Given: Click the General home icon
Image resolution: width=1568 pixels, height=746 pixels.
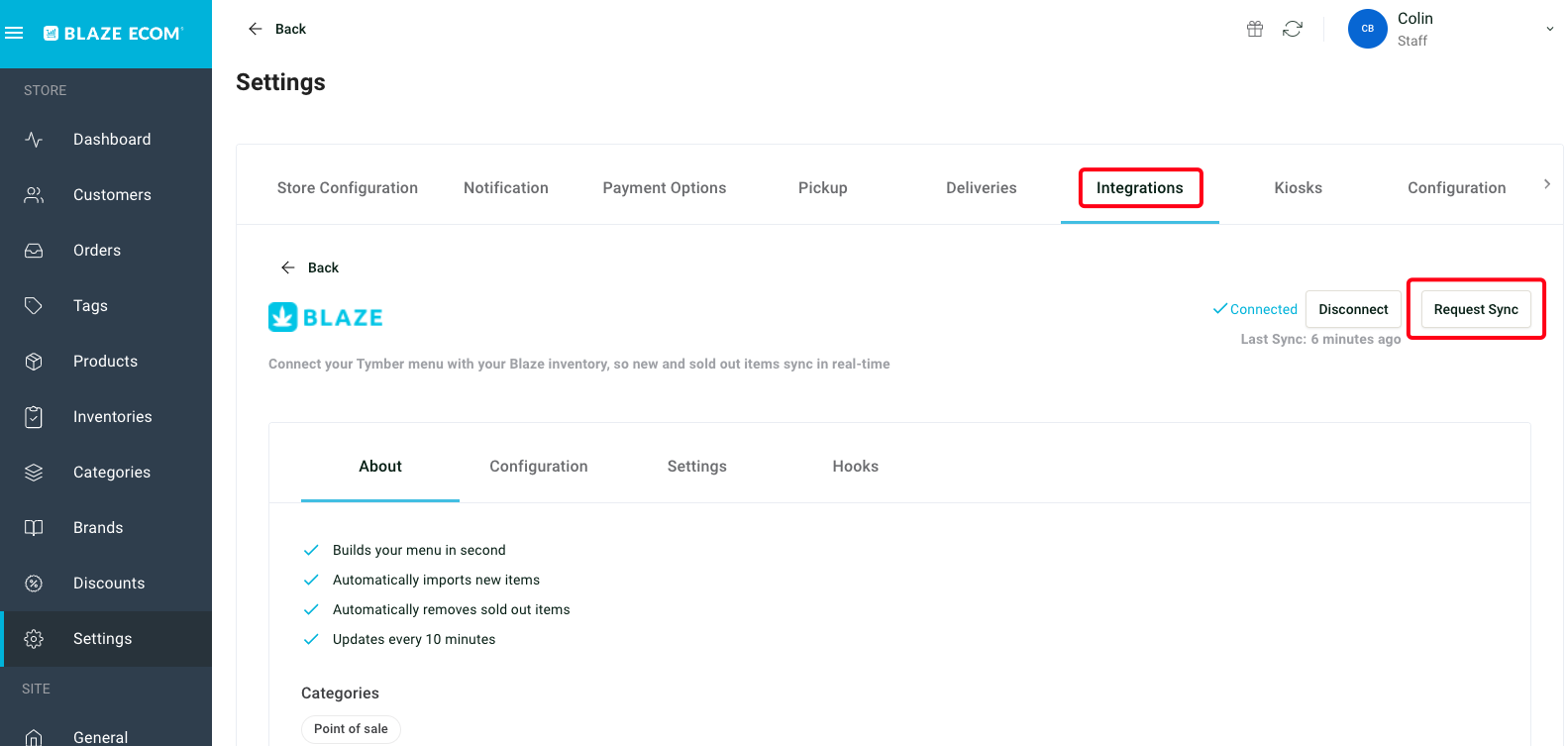Looking at the screenshot, I should 34,737.
